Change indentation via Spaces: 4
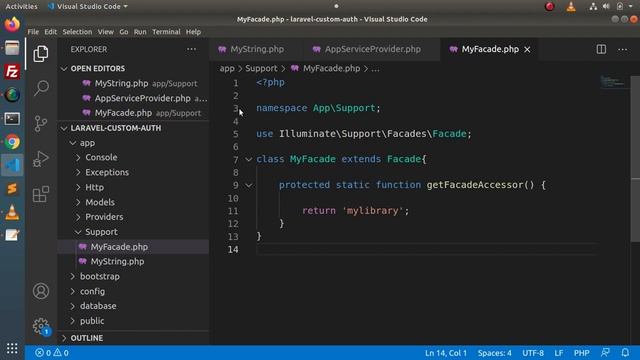The height and width of the screenshot is (360, 640). point(494,353)
